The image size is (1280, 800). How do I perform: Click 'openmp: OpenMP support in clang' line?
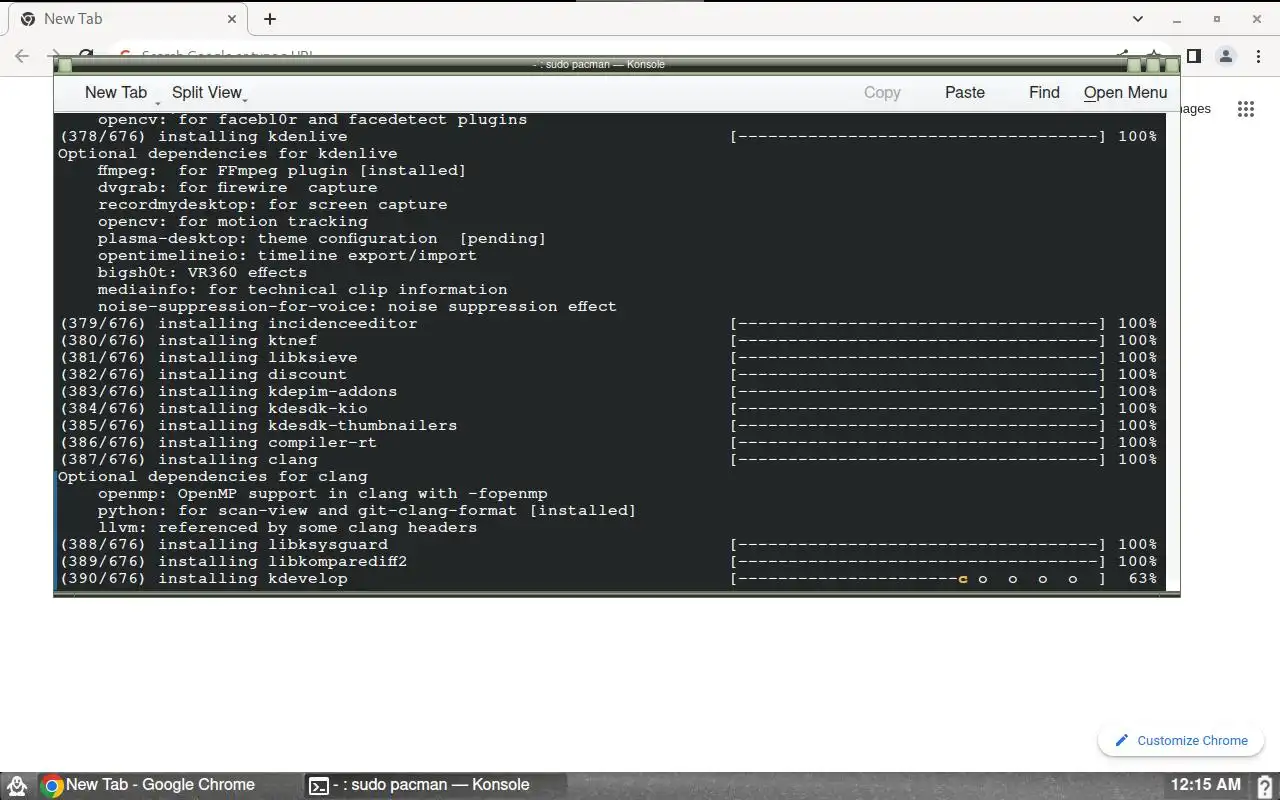pyautogui.click(x=323, y=493)
